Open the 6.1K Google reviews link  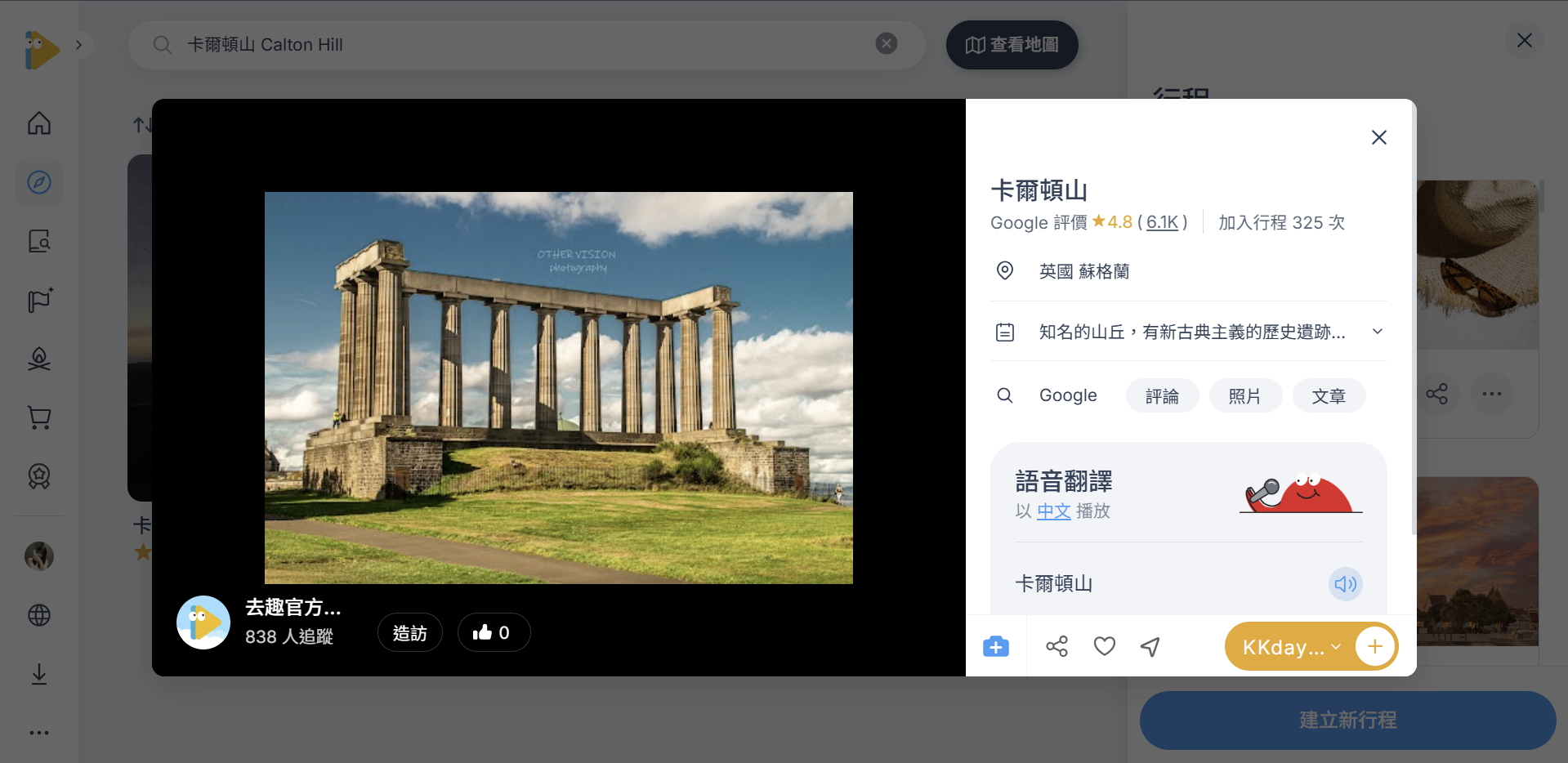pyautogui.click(x=1162, y=222)
